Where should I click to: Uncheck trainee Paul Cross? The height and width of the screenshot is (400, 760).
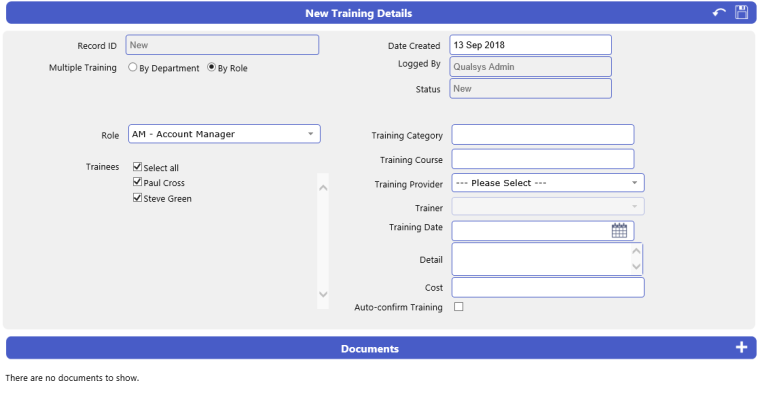pyautogui.click(x=137, y=182)
